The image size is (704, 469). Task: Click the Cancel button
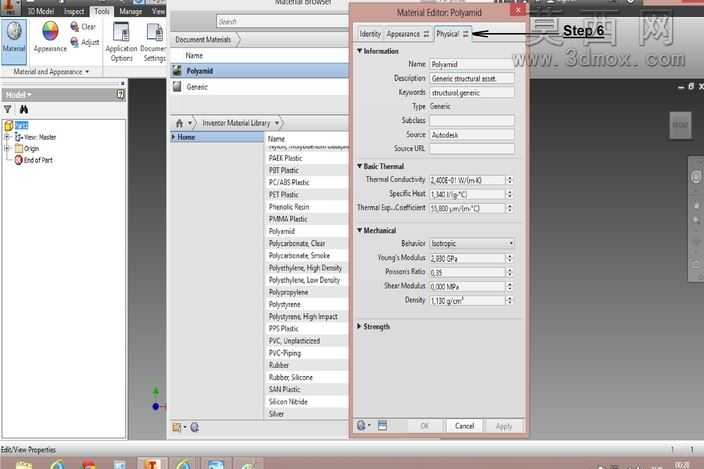coord(464,426)
